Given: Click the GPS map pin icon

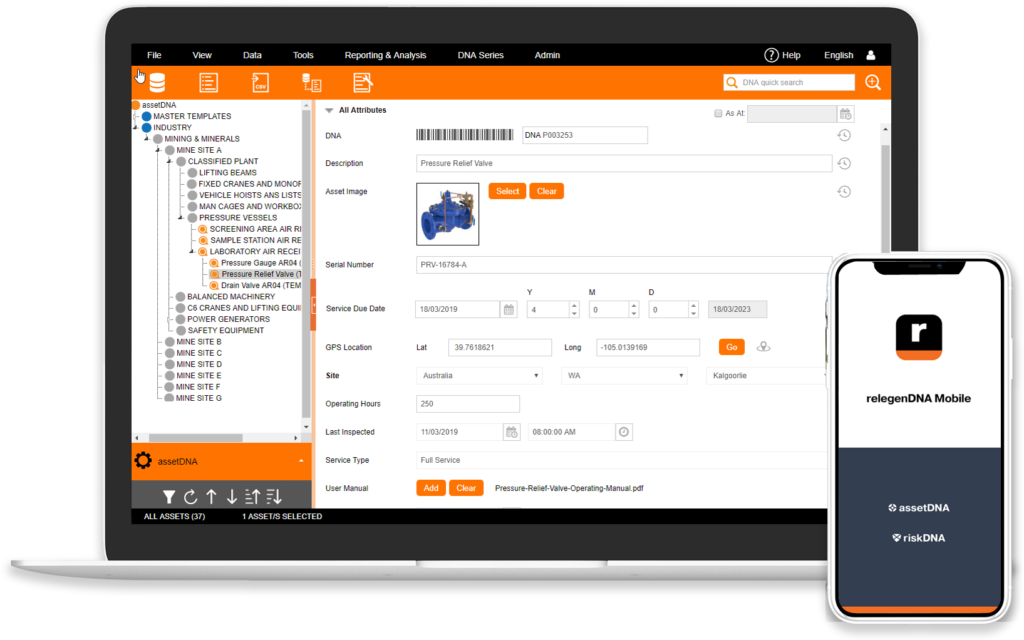Looking at the screenshot, I should coord(763,347).
